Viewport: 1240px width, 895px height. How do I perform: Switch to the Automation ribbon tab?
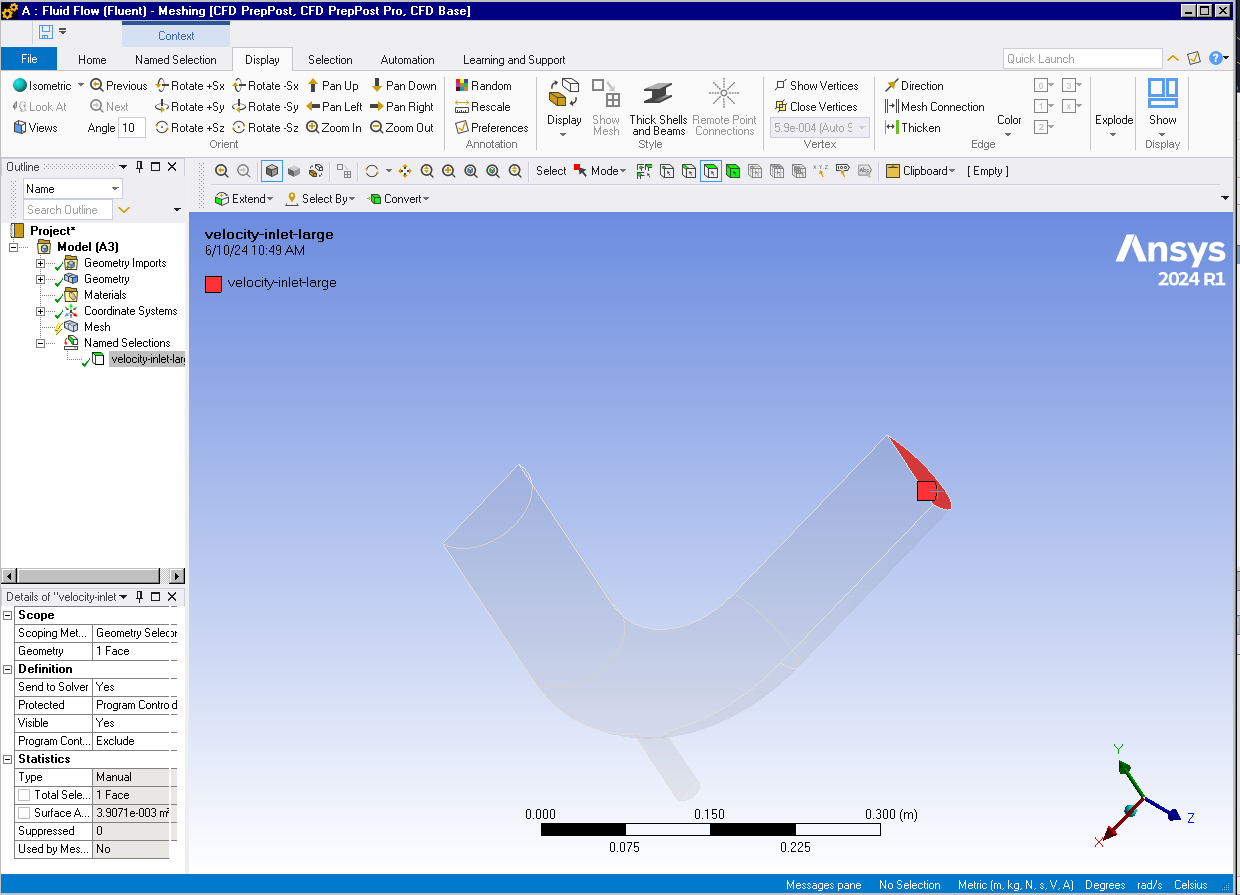click(x=406, y=59)
